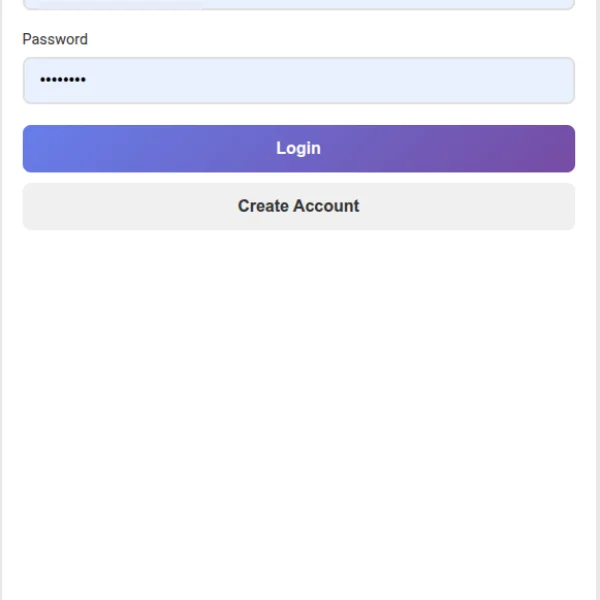The width and height of the screenshot is (600, 600).
Task: Click the first dot in the password field
Action: (x=42, y=80)
